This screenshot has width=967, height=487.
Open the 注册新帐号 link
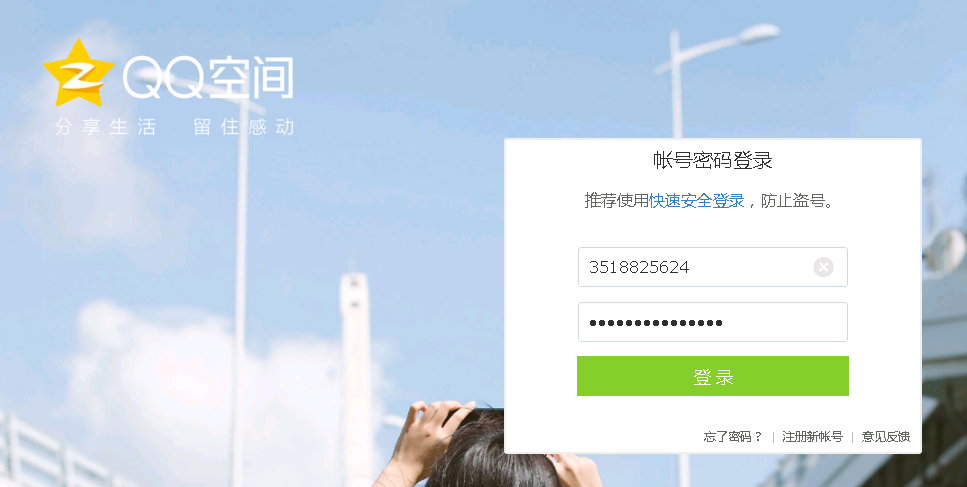pos(812,436)
